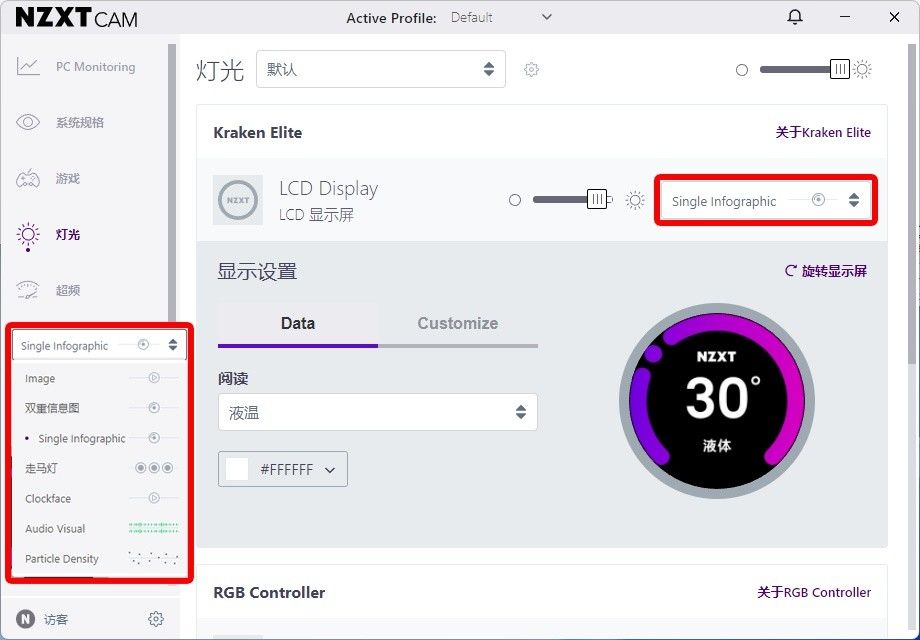Click the LCD minimum brightness circle icon
The width and height of the screenshot is (920, 640).
tap(515, 201)
